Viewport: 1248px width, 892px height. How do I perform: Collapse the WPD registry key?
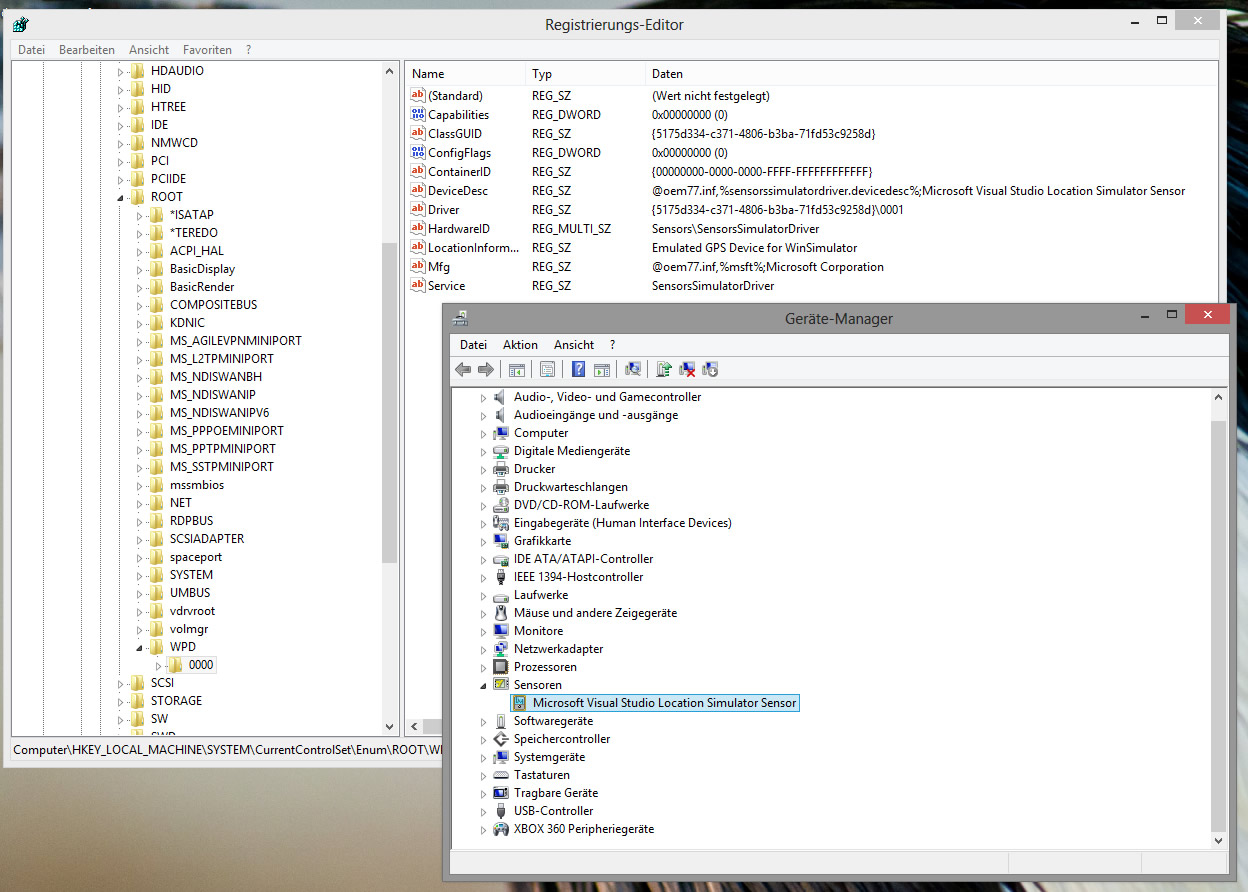[140, 648]
